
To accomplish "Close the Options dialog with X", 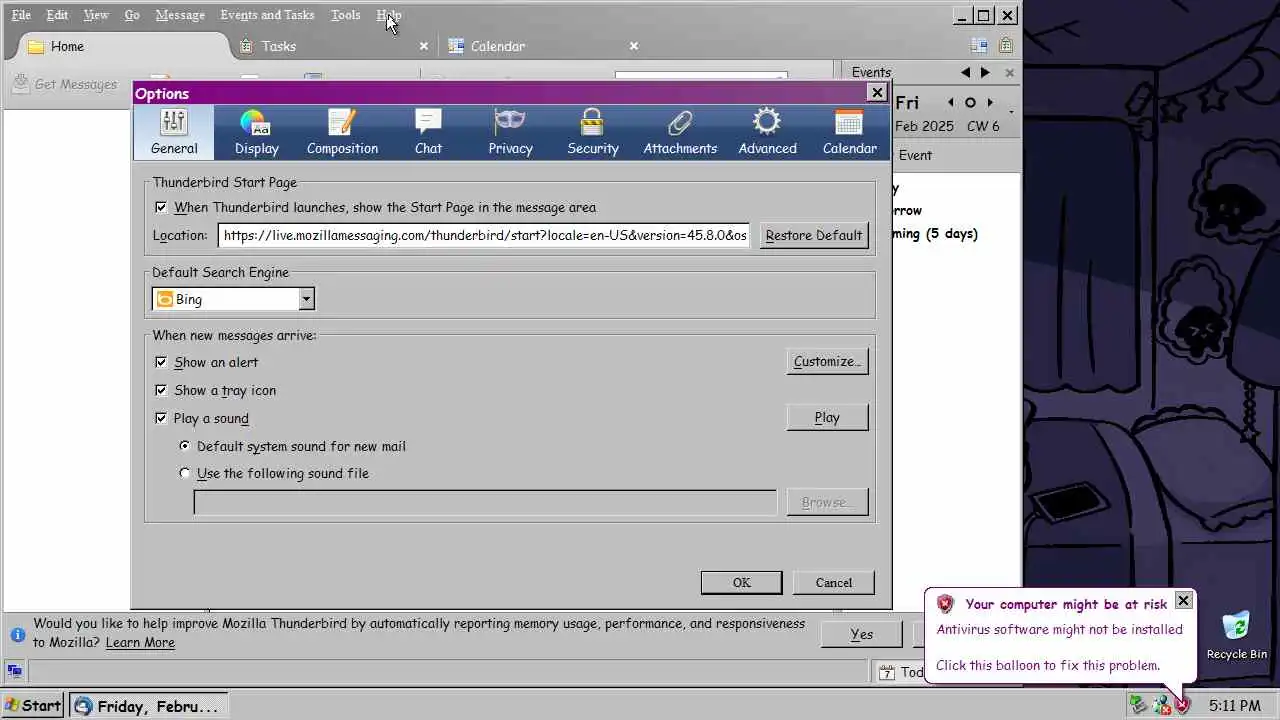I will point(877,93).
